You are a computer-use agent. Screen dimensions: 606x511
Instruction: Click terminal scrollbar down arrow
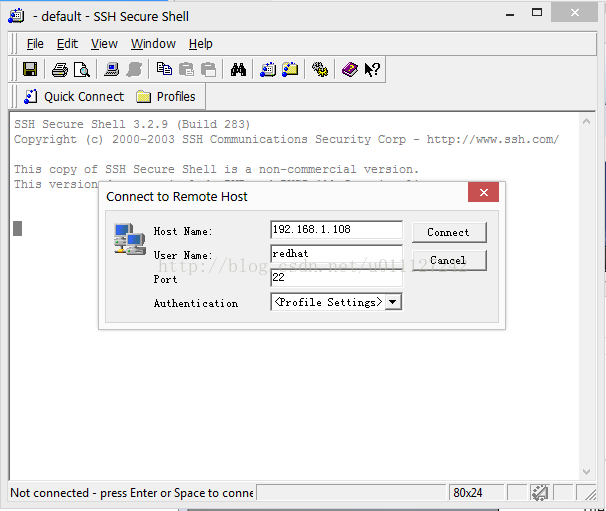pyautogui.click(x=586, y=472)
